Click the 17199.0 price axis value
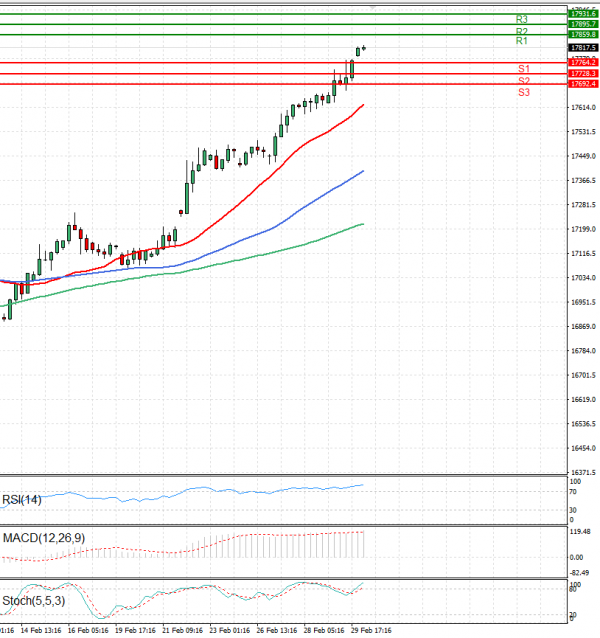This screenshot has width=600, height=638. pos(583,229)
